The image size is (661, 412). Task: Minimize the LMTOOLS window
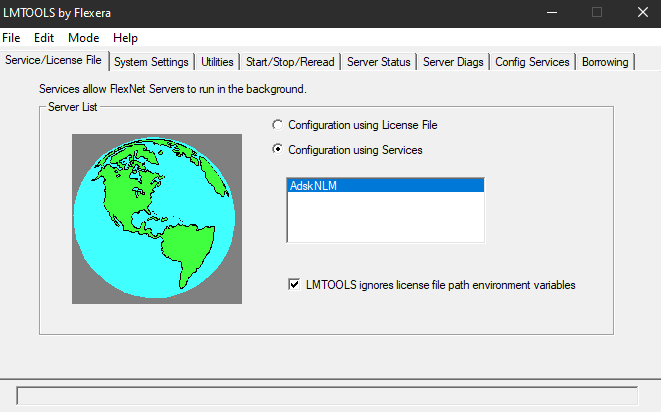coord(552,13)
